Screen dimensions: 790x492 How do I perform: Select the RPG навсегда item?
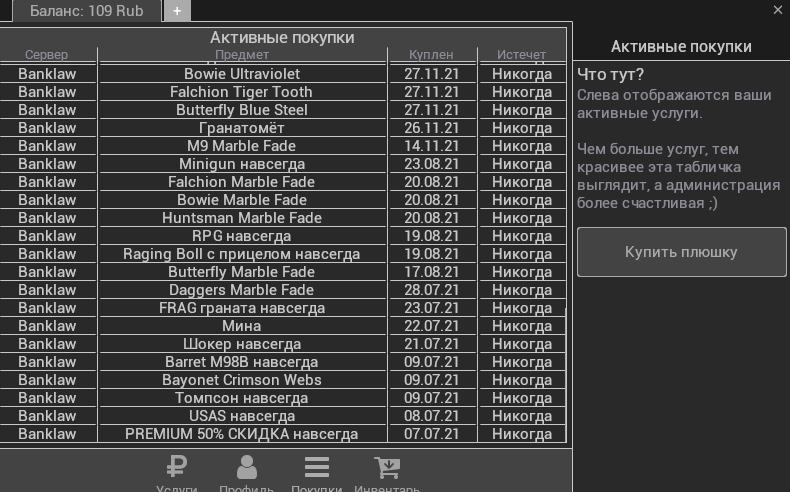[242, 236]
